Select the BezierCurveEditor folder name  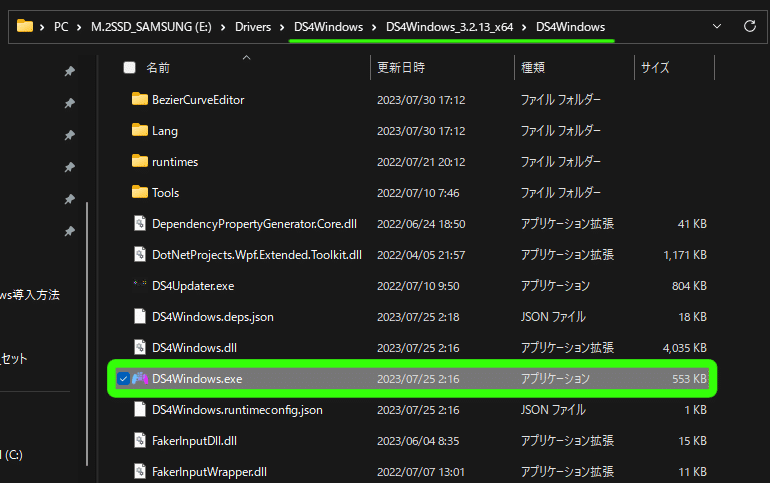click(x=198, y=100)
